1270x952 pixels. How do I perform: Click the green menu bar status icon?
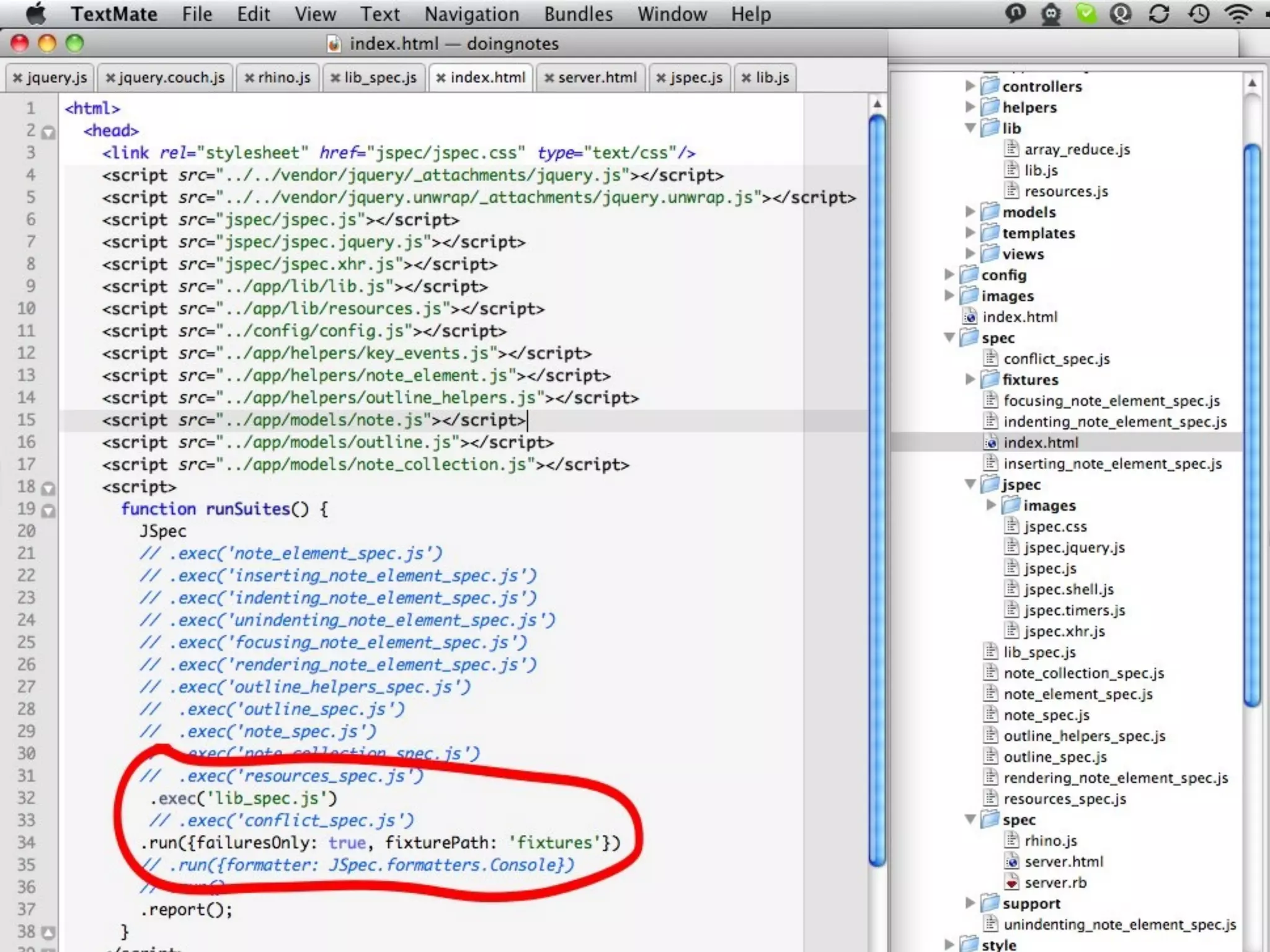(1086, 14)
